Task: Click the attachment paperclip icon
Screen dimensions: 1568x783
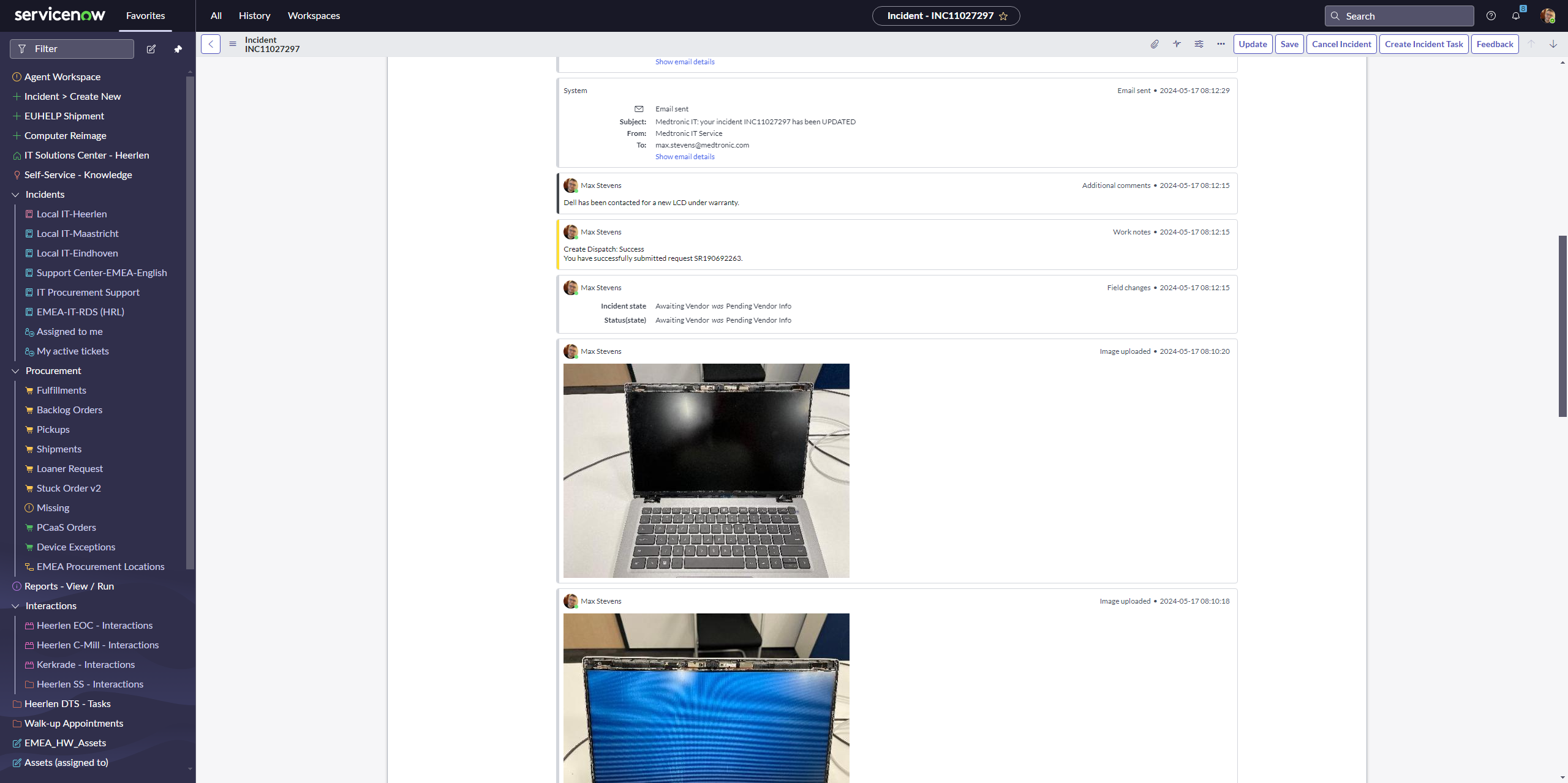Action: [x=1155, y=44]
